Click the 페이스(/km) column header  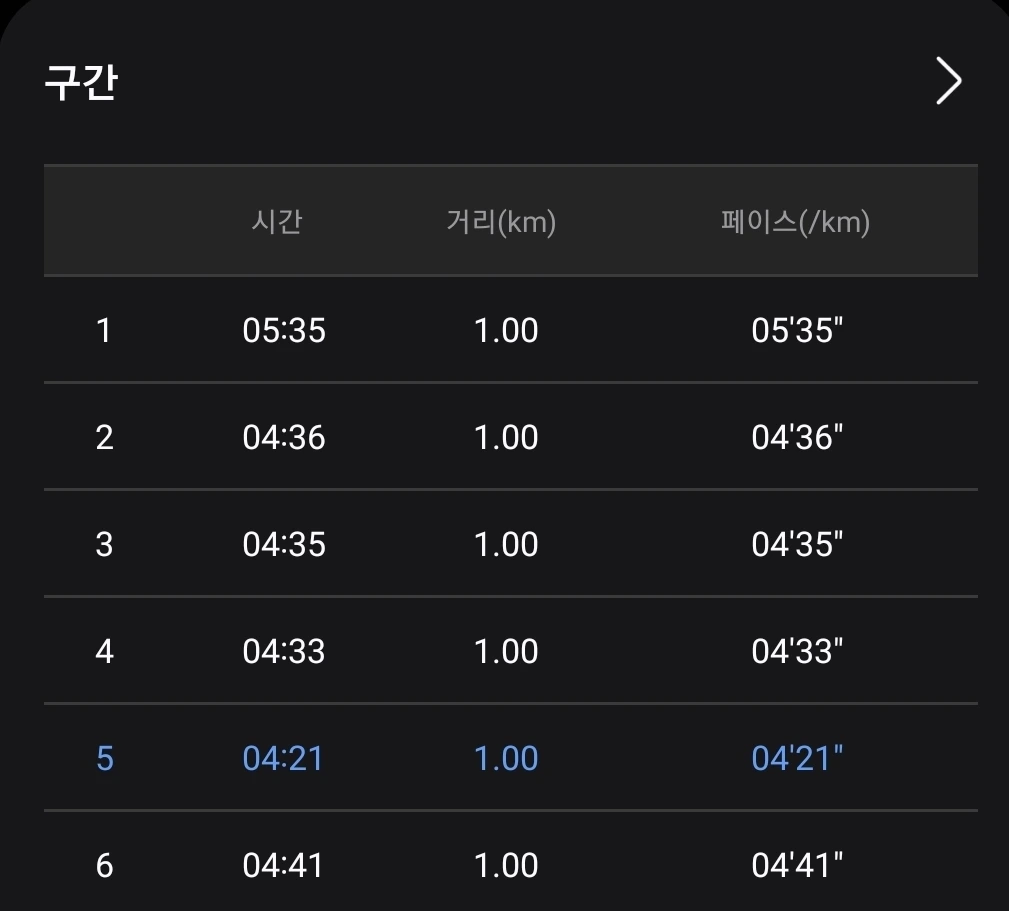796,221
